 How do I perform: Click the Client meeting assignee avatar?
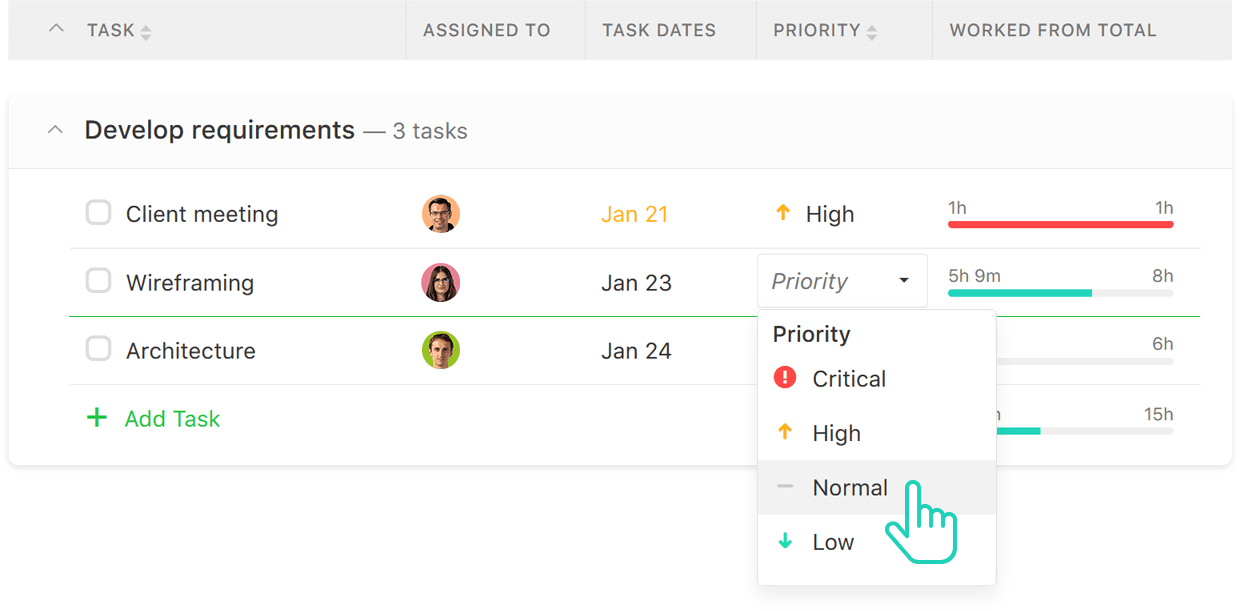440,214
